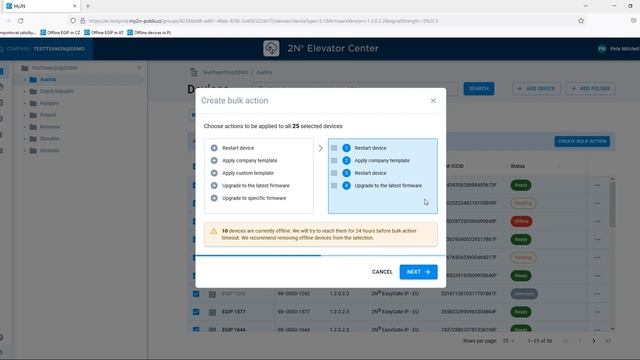
Task: Bookmark this page with the star icon
Action: (x=581, y=20)
